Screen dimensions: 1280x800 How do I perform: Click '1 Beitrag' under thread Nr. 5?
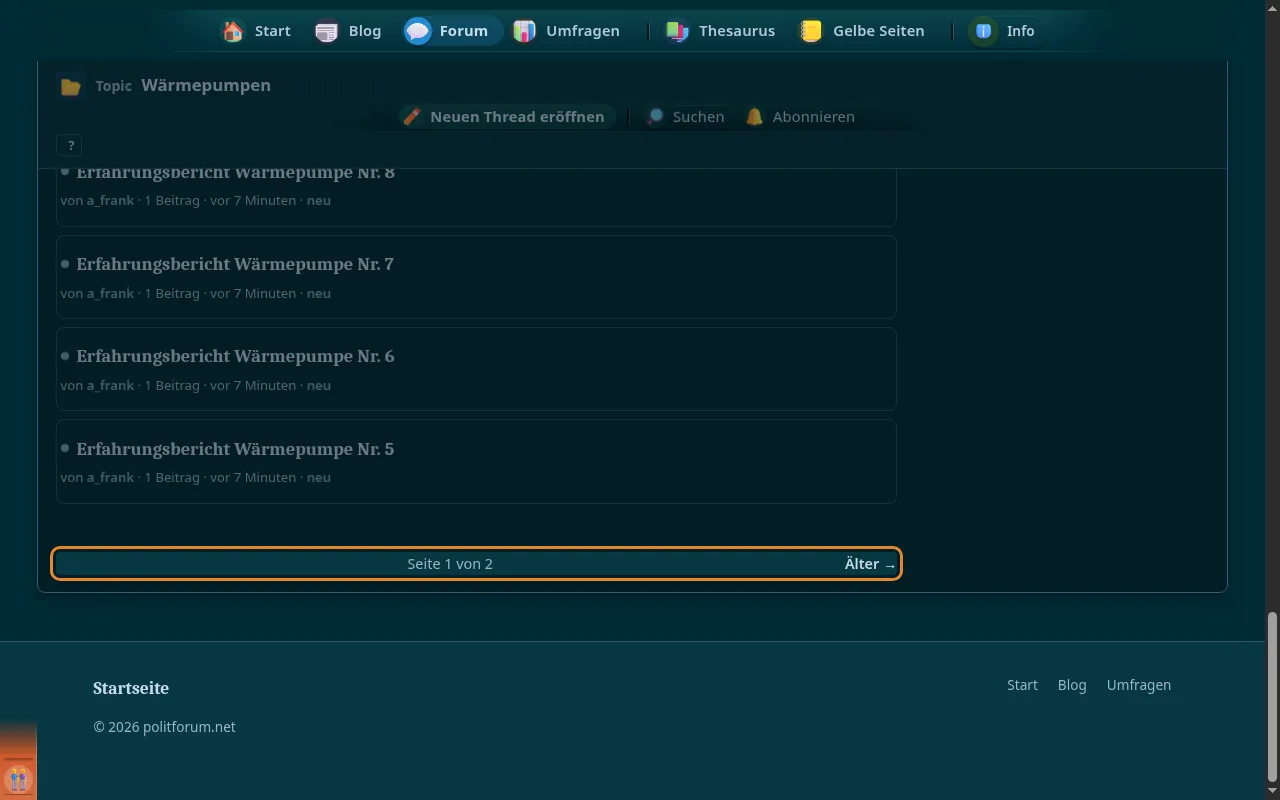172,477
